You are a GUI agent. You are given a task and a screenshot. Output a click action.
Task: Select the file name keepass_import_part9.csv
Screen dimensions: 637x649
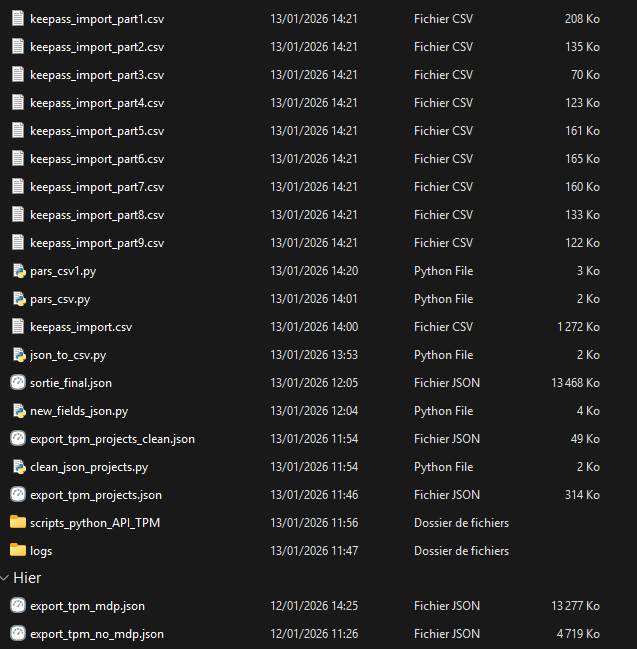[97, 243]
